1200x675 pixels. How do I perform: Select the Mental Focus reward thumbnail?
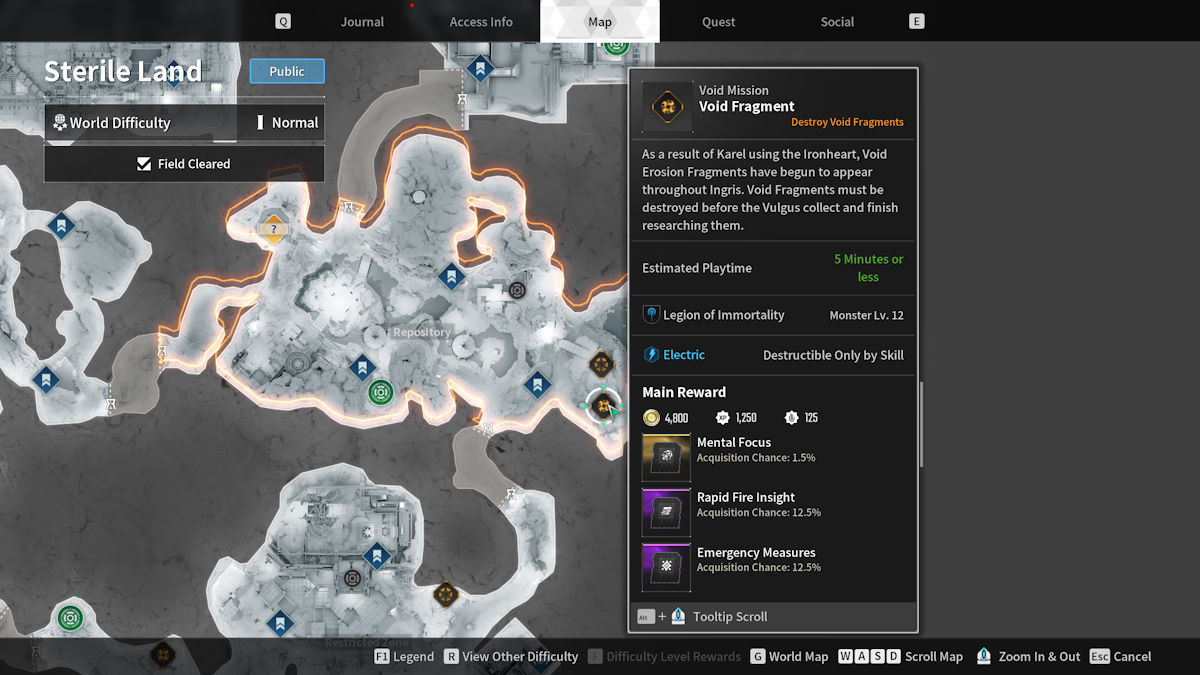coord(667,457)
